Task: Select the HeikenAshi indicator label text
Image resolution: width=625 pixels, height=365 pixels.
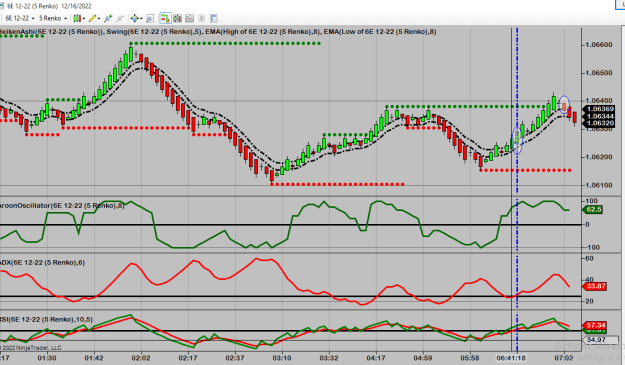Action: (x=51, y=31)
